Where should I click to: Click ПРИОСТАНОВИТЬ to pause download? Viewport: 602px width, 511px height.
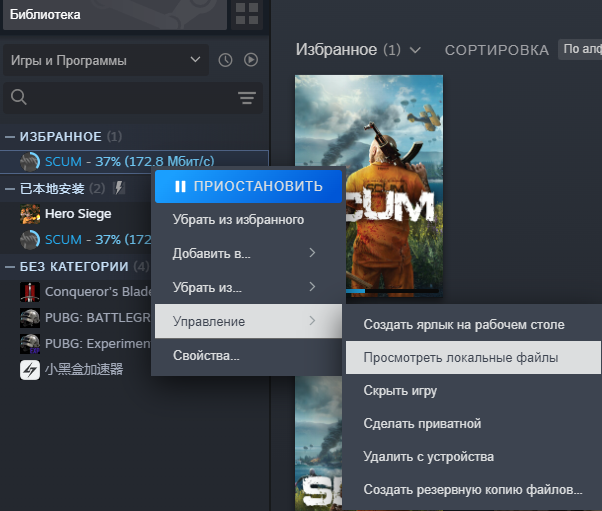pyautogui.click(x=248, y=186)
